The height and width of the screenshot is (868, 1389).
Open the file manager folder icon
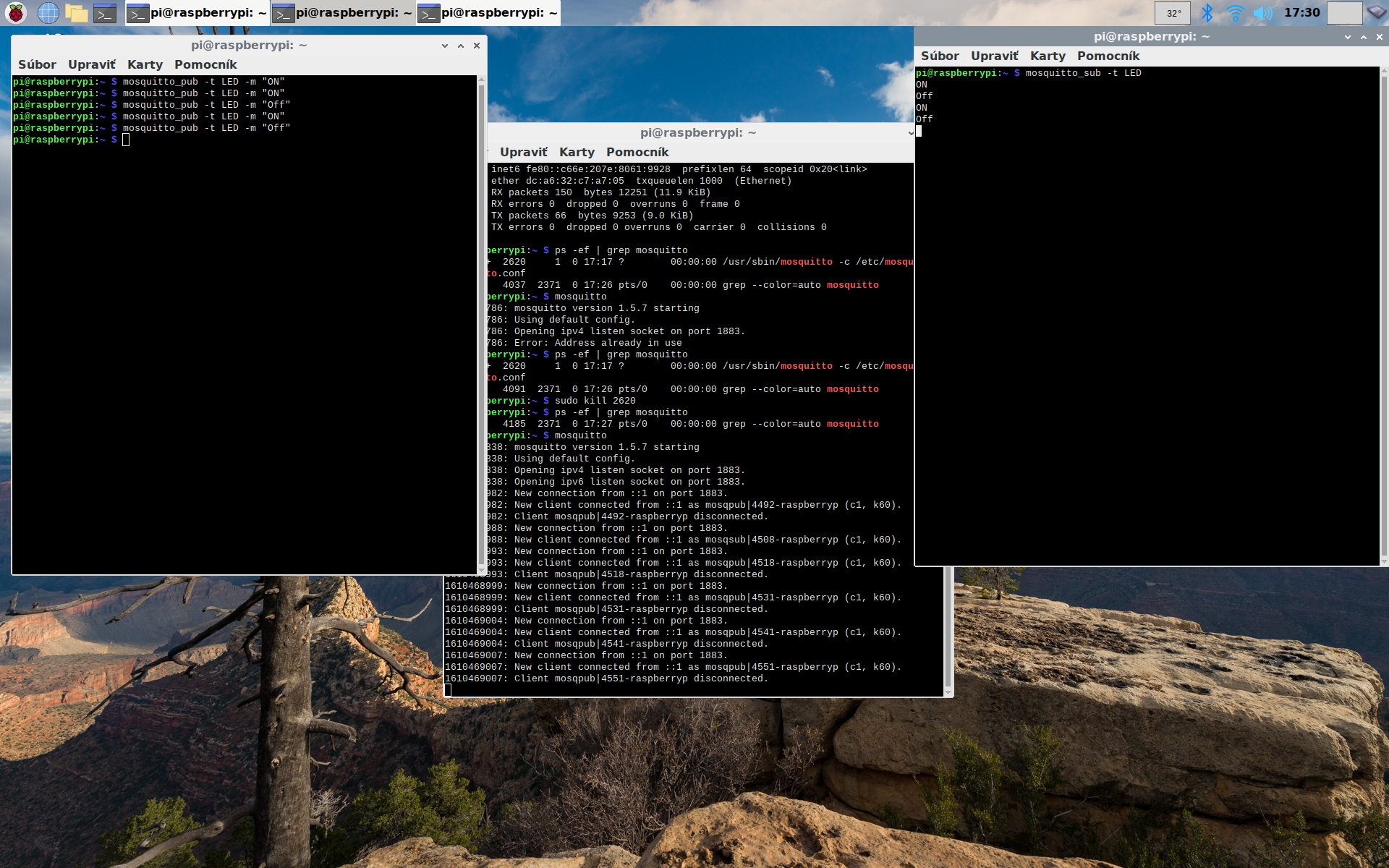coord(76,12)
